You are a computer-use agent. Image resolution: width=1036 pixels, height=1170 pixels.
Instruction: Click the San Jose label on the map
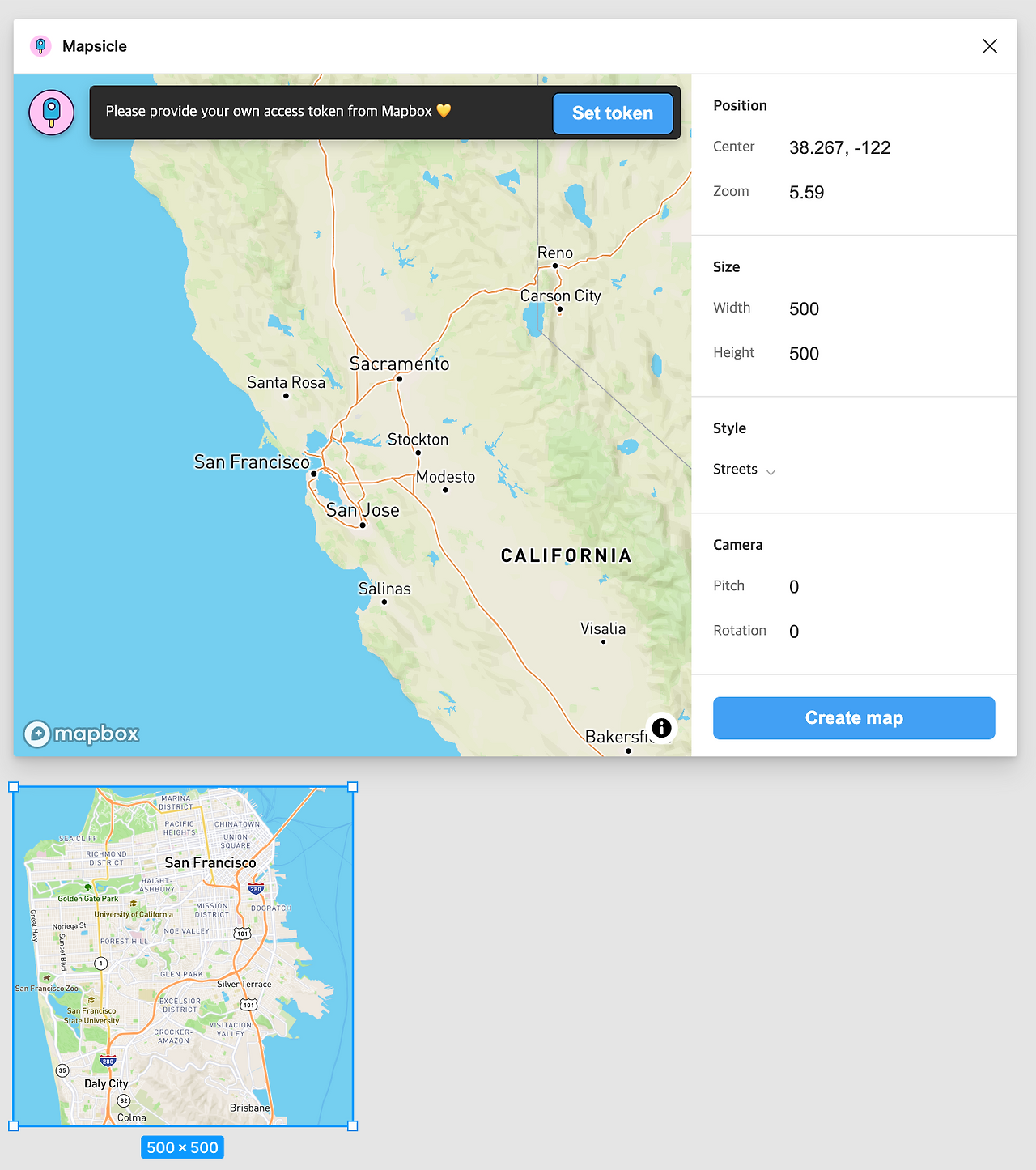tap(363, 510)
